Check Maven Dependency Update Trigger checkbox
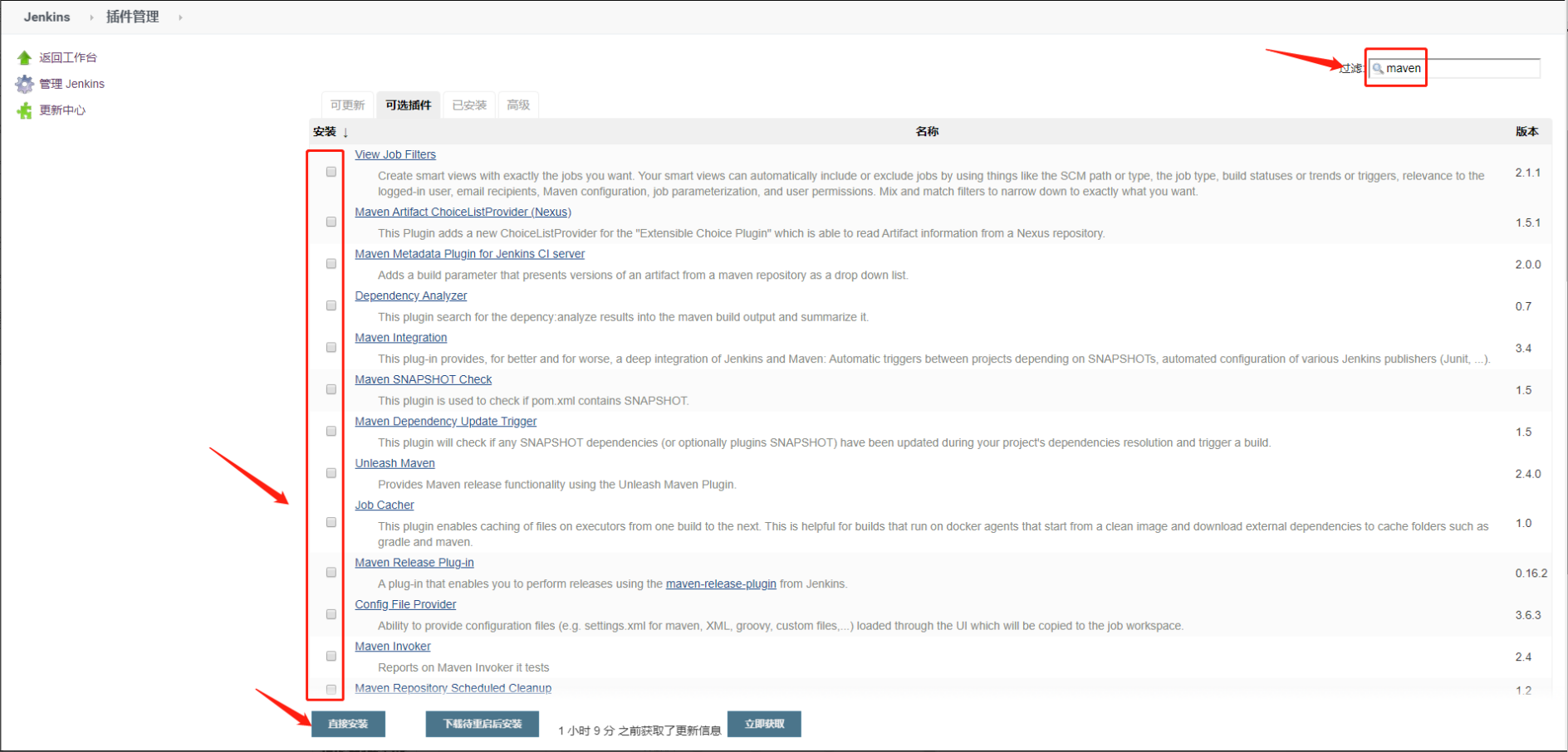The height and width of the screenshot is (752, 1568). [331, 431]
